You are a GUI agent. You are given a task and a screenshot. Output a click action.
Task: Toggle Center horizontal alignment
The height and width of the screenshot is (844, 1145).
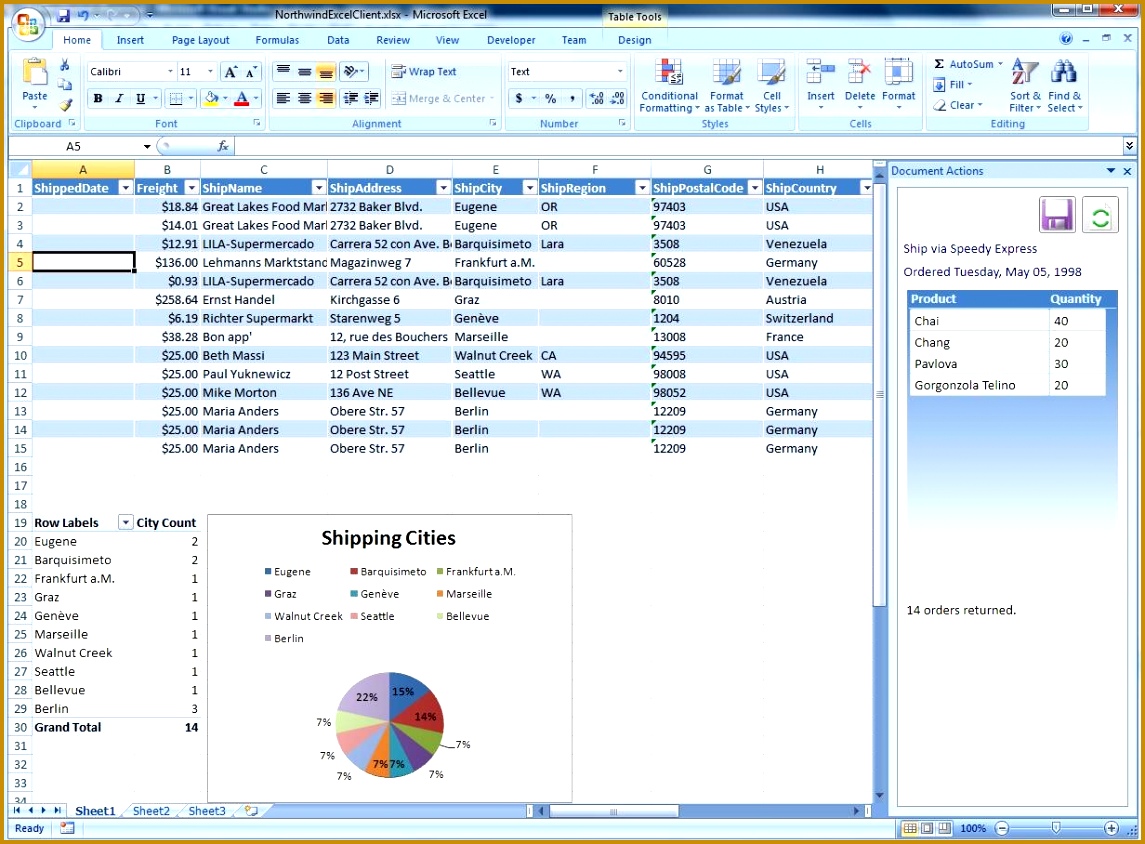(305, 99)
